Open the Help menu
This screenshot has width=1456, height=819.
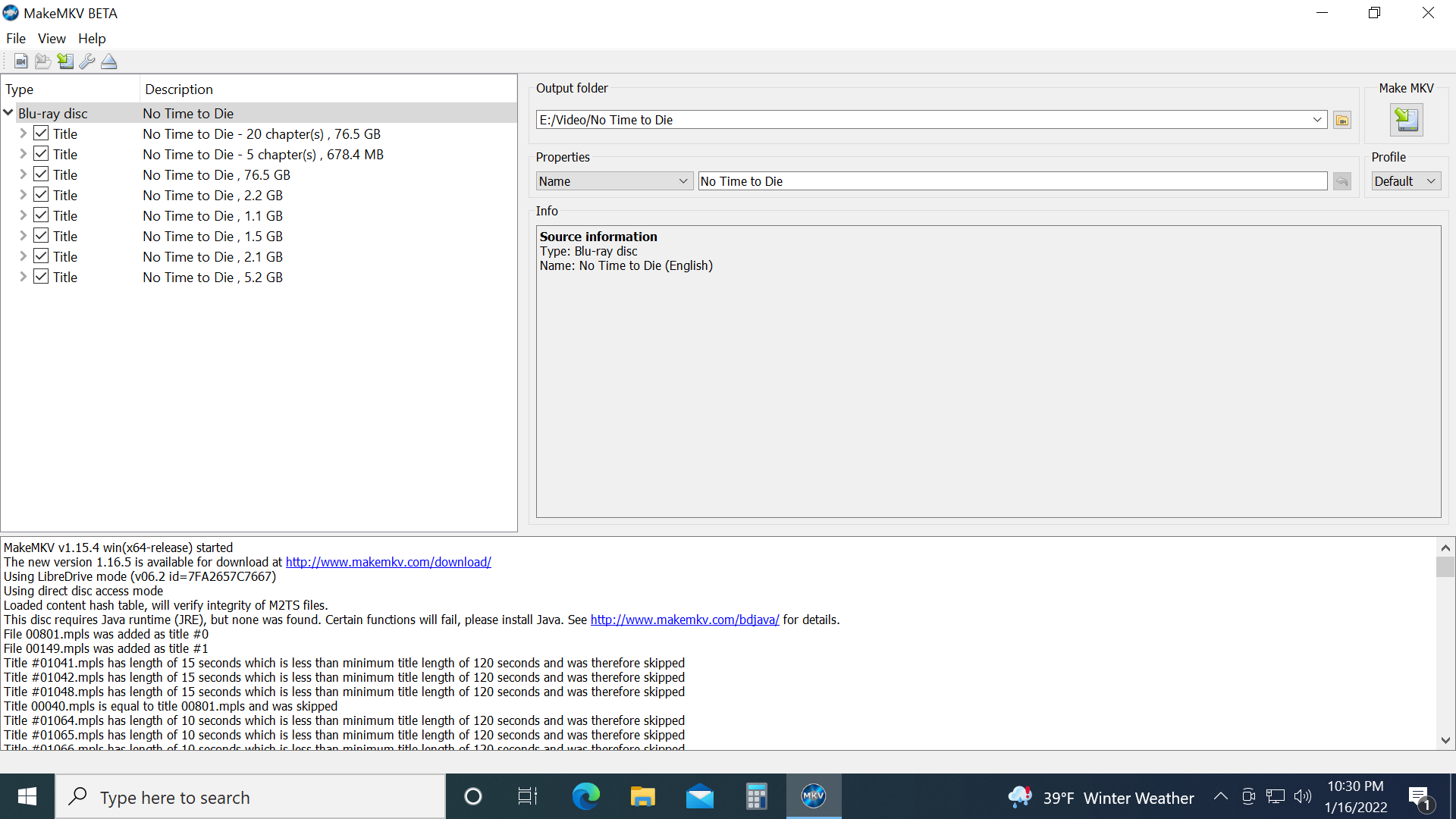(92, 38)
